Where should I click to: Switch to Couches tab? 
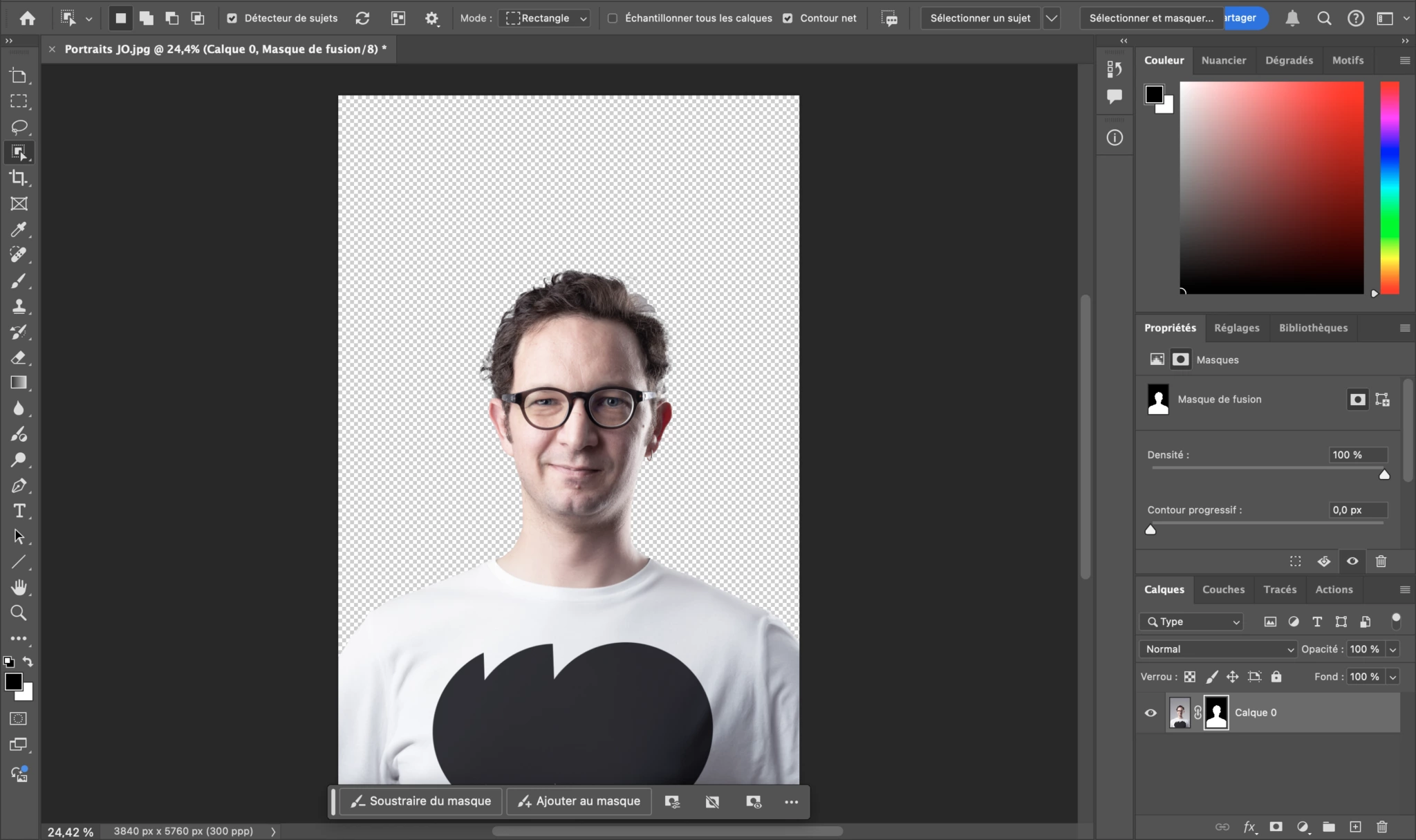click(x=1223, y=590)
